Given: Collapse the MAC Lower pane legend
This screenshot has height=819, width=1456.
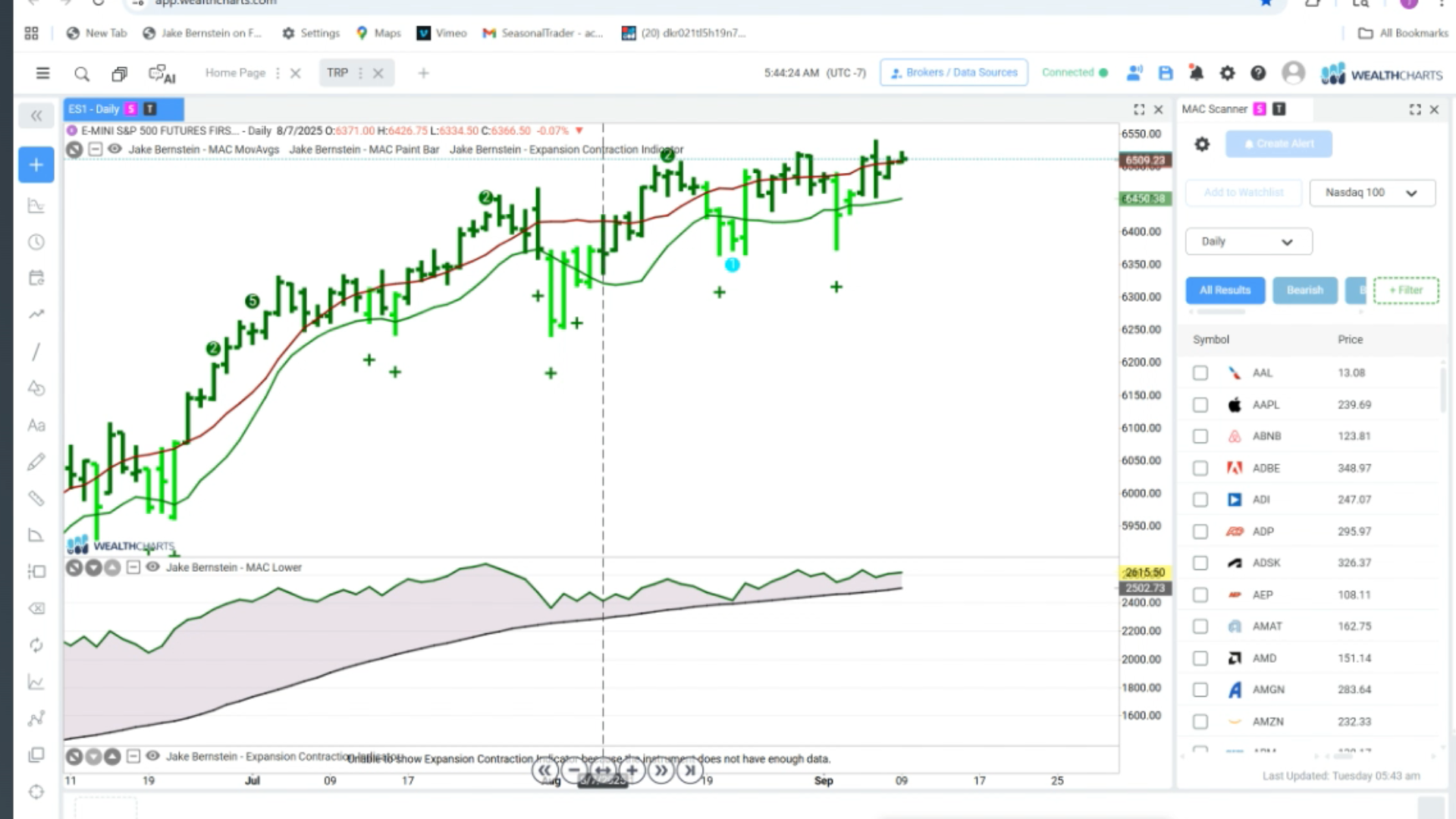Looking at the screenshot, I should point(133,567).
